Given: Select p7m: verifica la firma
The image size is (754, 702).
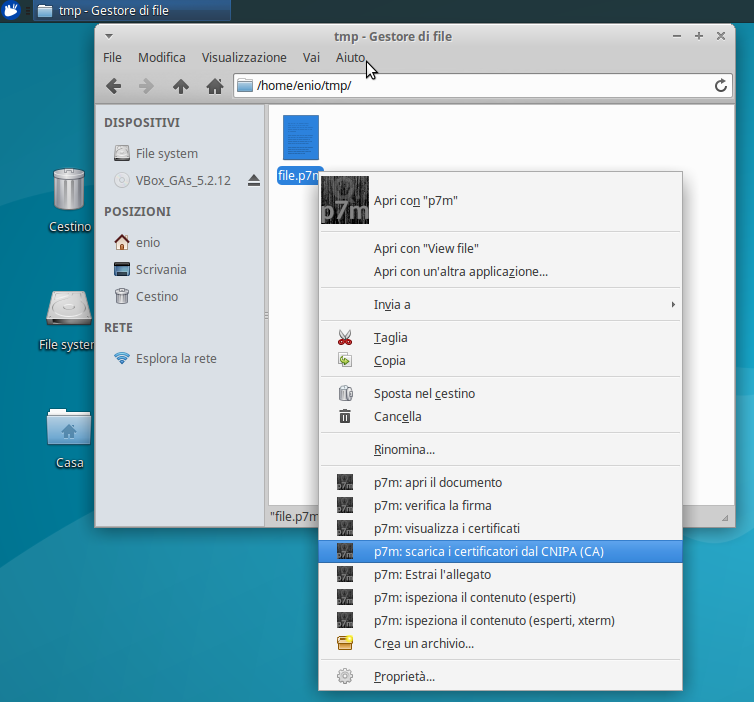Looking at the screenshot, I should (432, 505).
